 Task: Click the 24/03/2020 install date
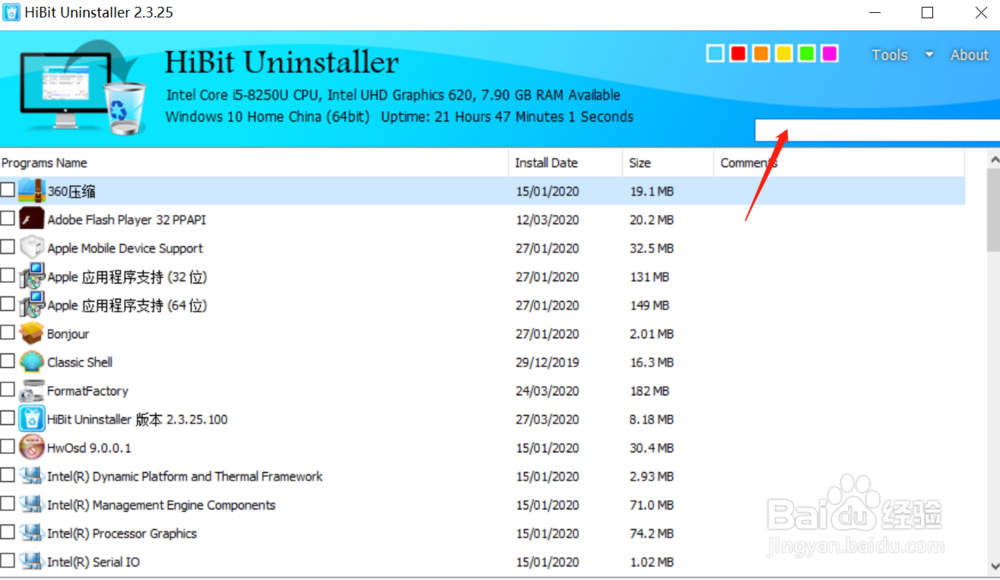(x=547, y=391)
